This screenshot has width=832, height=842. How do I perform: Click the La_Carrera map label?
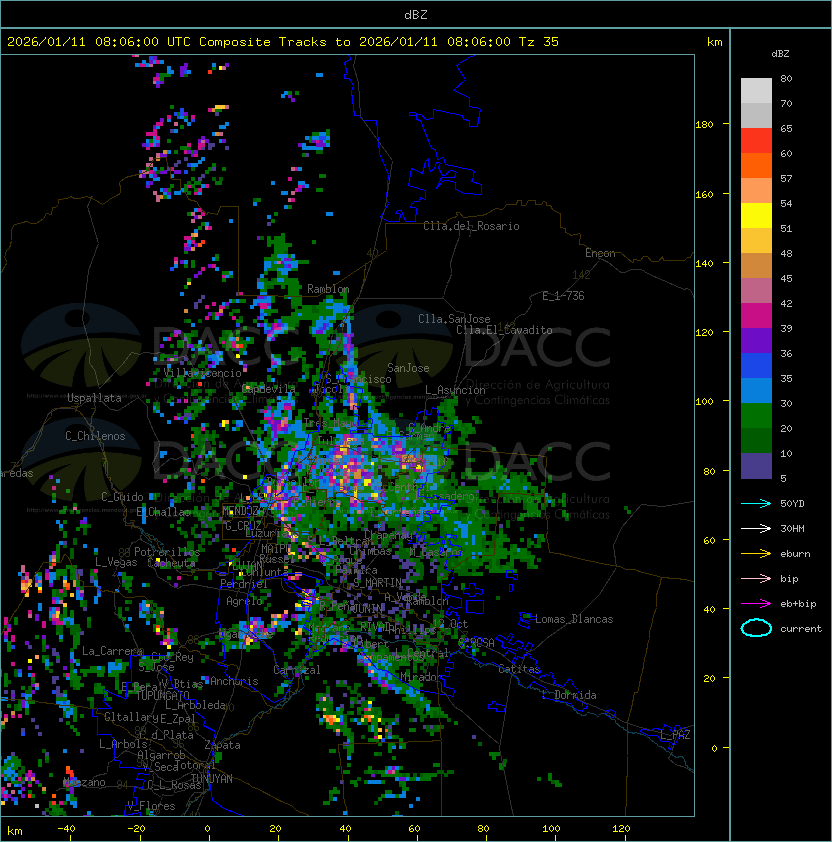(112, 651)
